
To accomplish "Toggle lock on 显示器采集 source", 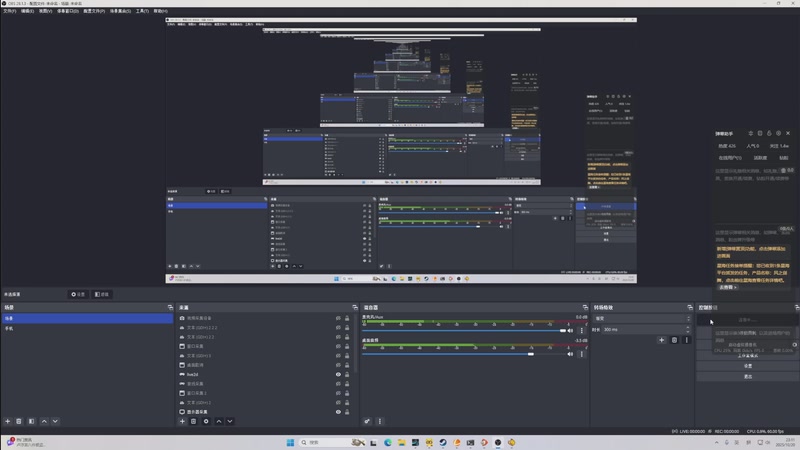I will pyautogui.click(x=347, y=412).
